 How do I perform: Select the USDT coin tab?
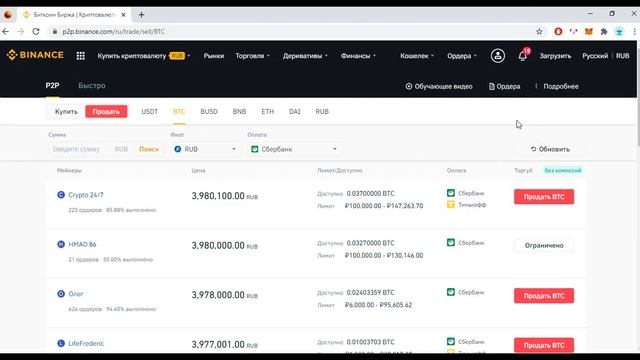click(149, 111)
